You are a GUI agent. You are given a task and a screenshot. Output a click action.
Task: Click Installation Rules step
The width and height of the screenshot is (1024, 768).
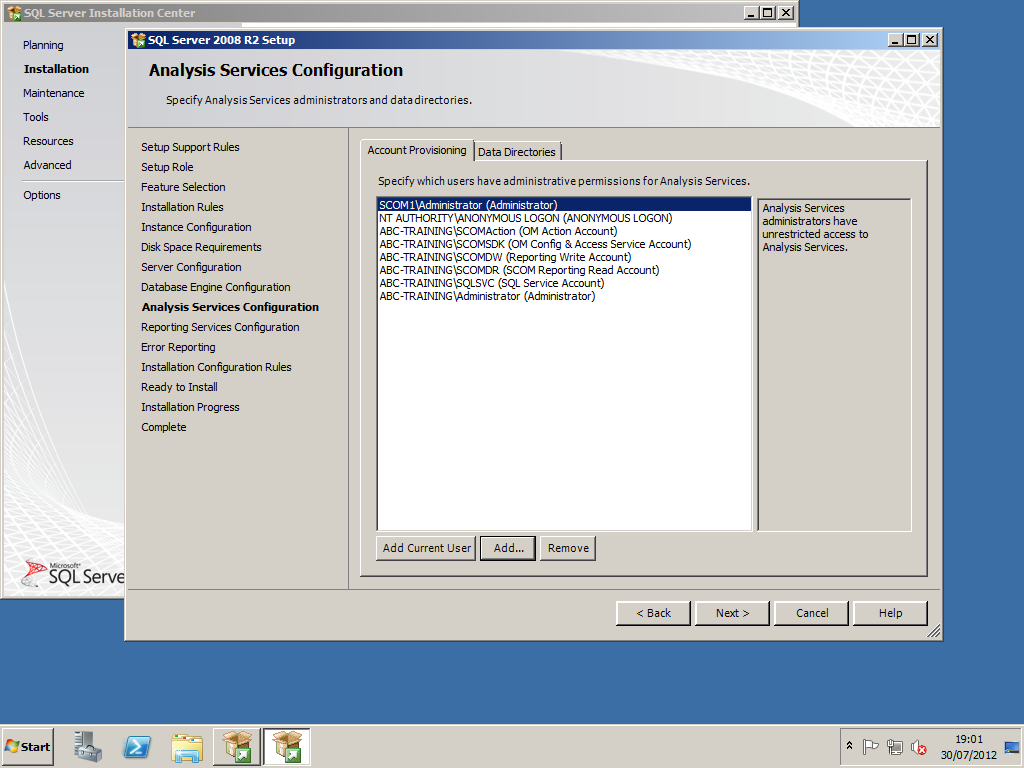pyautogui.click(x=182, y=207)
